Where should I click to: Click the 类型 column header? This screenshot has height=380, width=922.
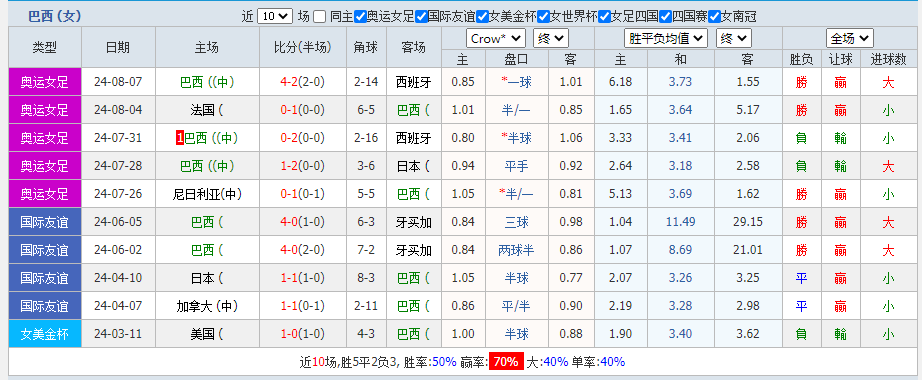click(45, 48)
